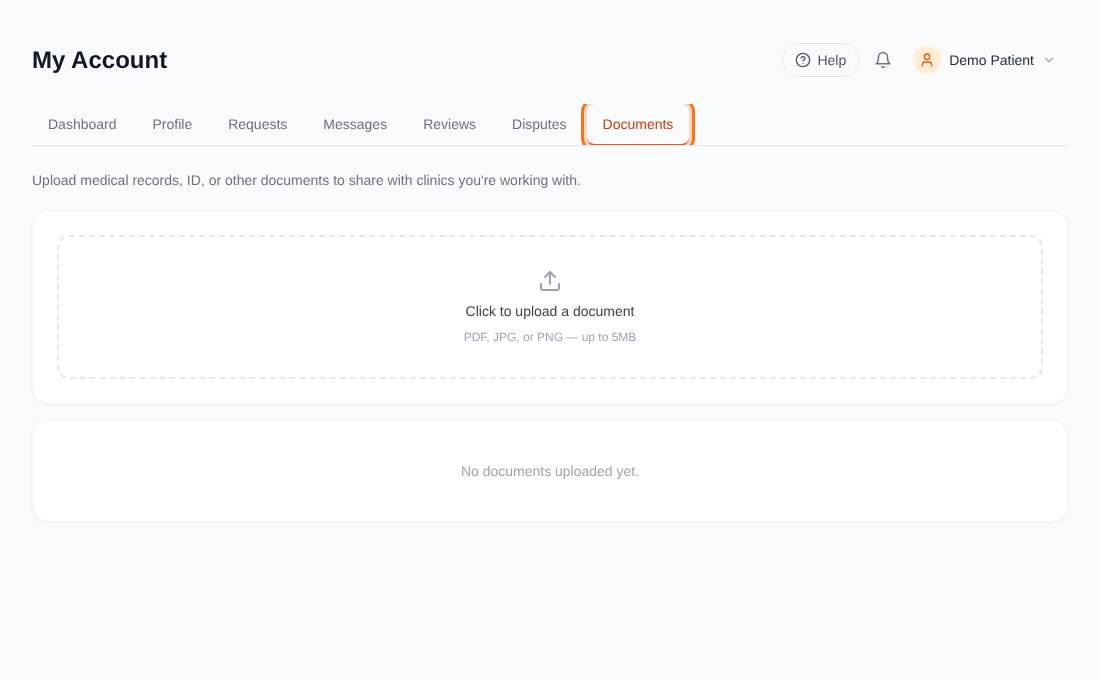This screenshot has height=680, width=1100.
Task: Click the 'No documents uploaded yet.' message
Action: 550,472
